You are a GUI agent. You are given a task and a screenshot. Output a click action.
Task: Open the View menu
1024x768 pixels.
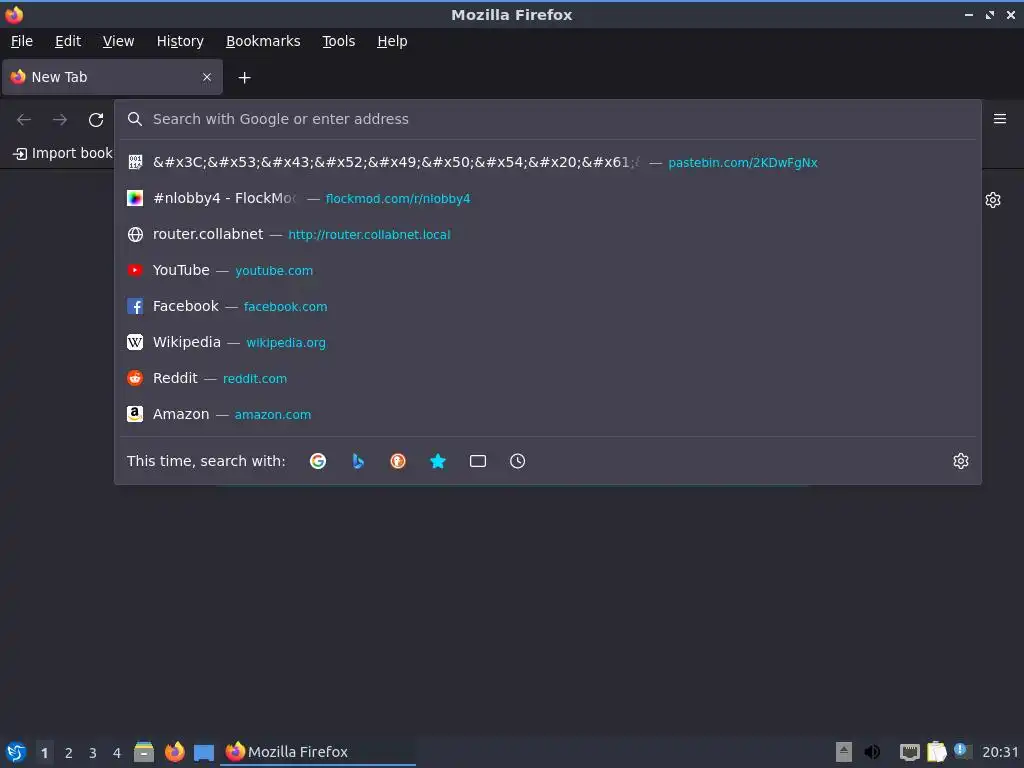(x=118, y=41)
